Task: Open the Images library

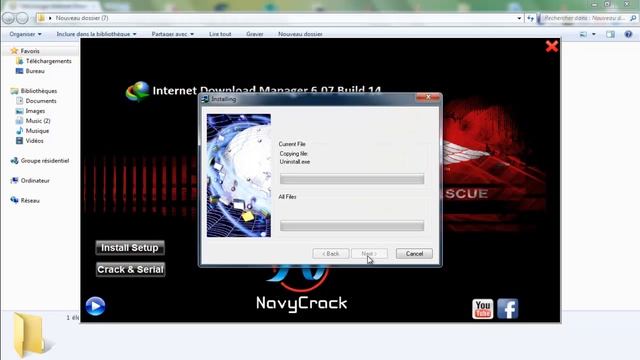Action: [35, 111]
